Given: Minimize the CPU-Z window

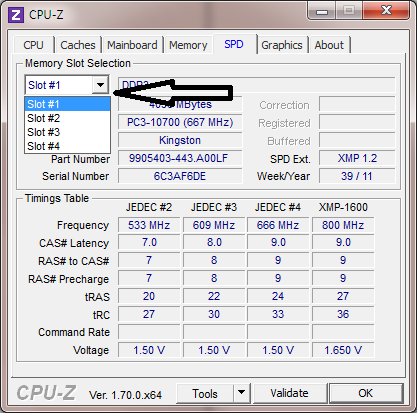Looking at the screenshot, I should pyautogui.click(x=322, y=12).
